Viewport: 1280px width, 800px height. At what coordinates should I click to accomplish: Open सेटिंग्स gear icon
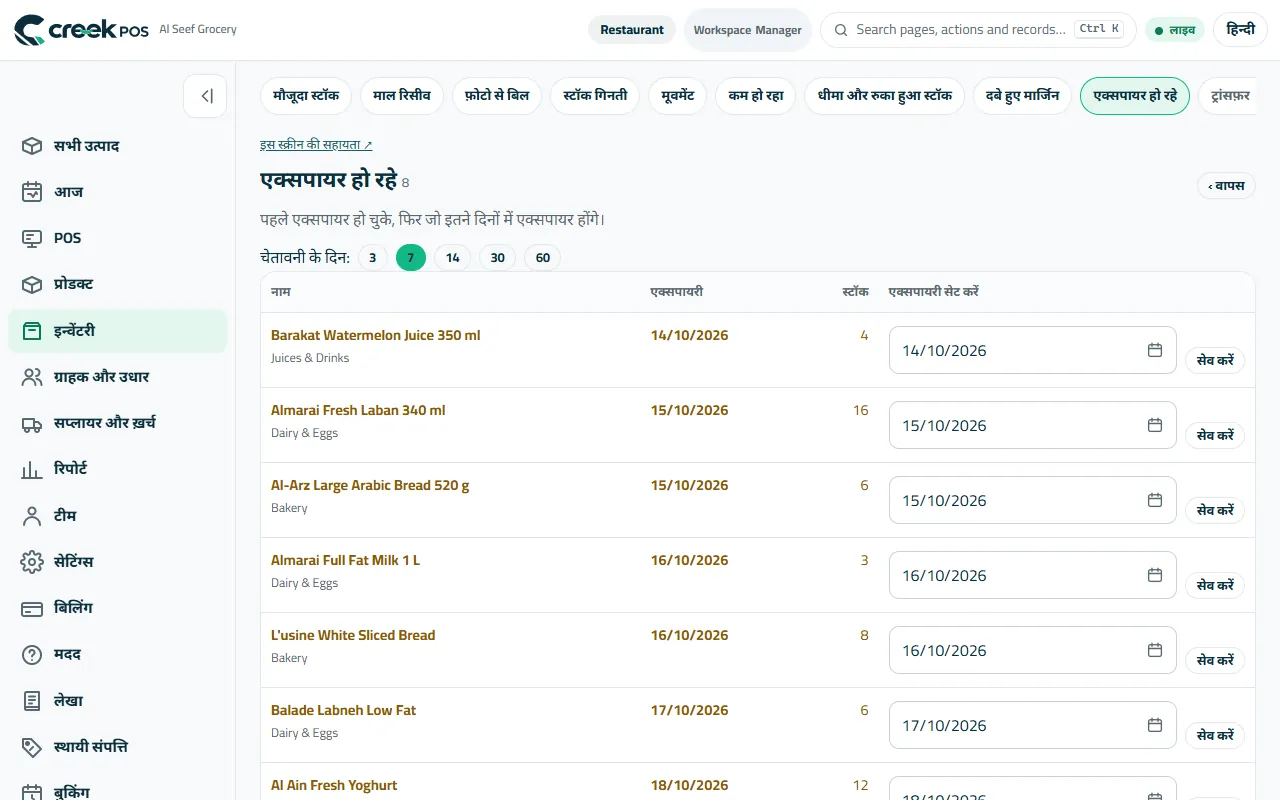pos(32,561)
